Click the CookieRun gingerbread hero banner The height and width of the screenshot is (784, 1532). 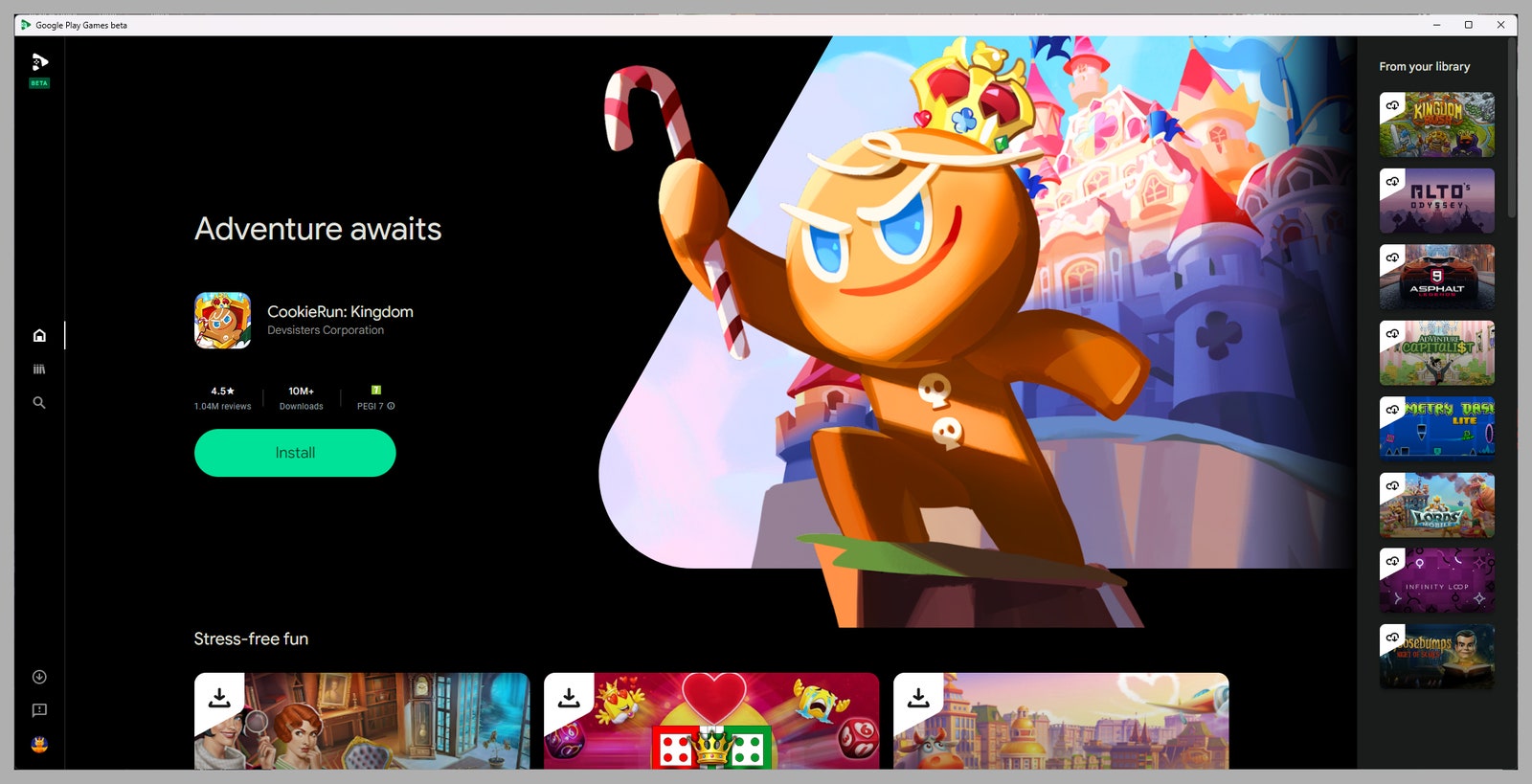(977, 331)
